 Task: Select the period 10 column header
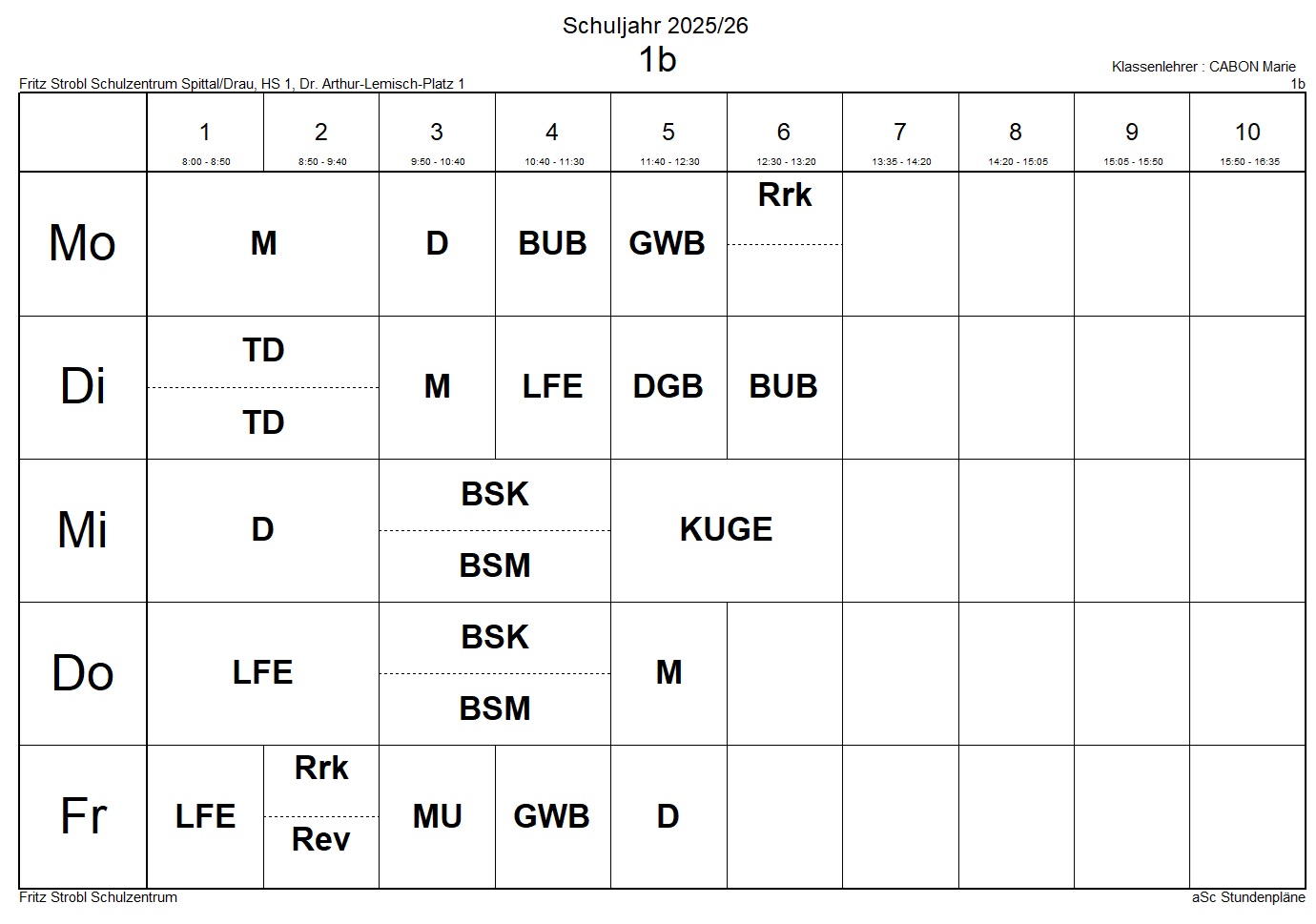[x=1246, y=133]
